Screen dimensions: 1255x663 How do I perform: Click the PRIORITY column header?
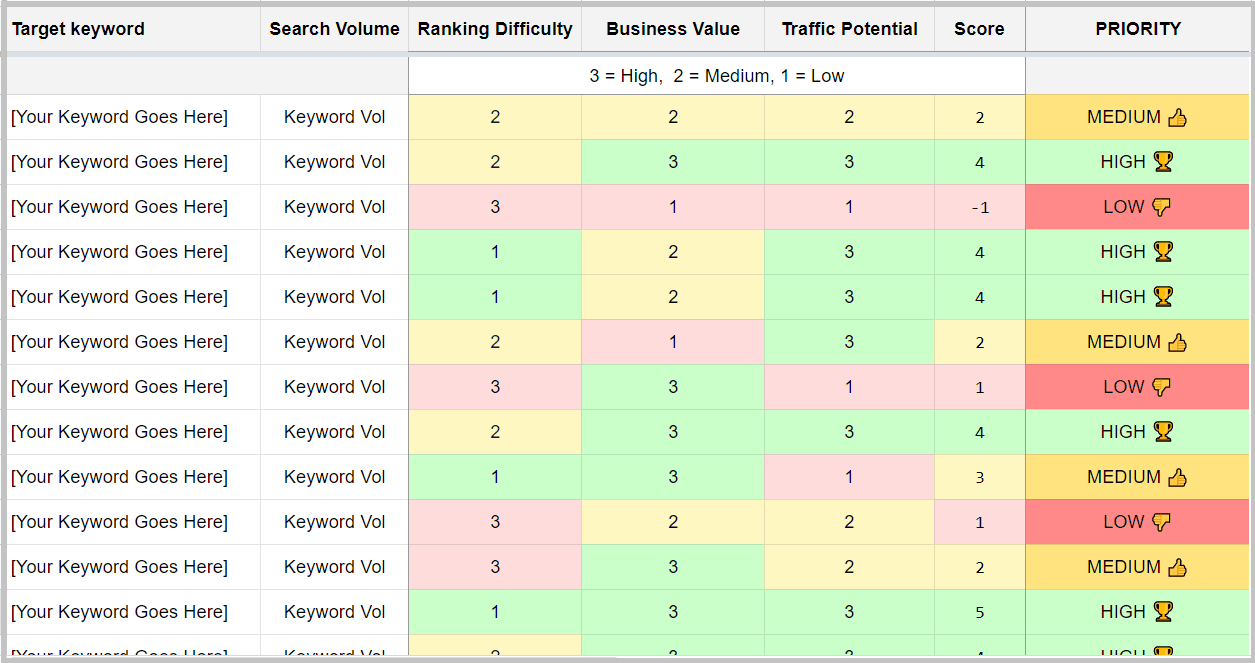[x=1138, y=29]
